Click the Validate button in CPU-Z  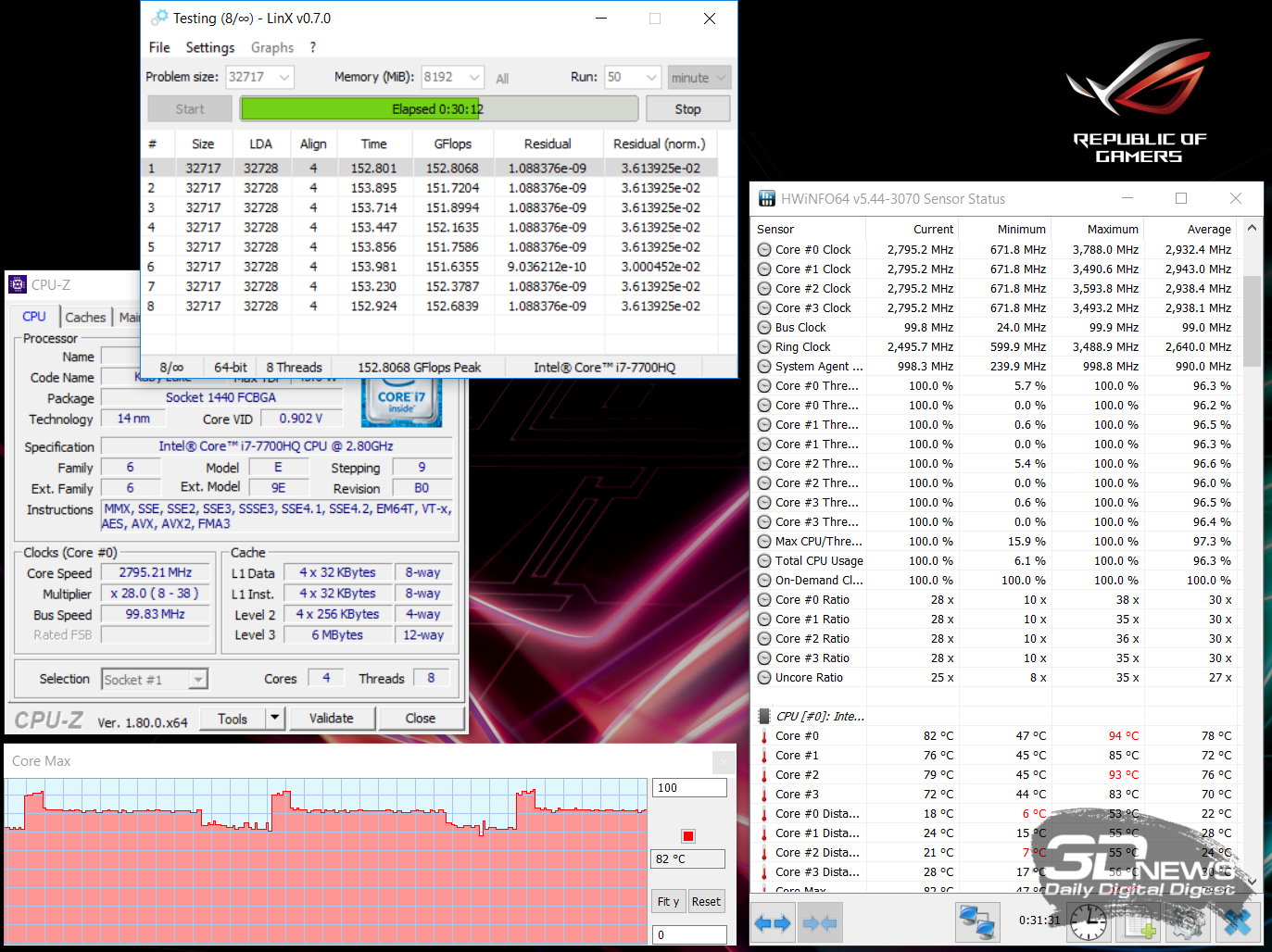click(x=331, y=718)
